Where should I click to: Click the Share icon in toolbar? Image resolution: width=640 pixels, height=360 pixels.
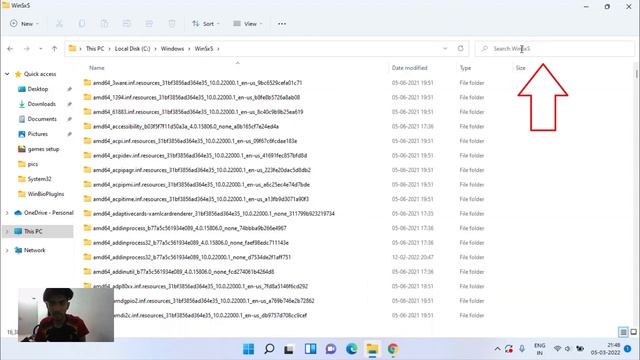pyautogui.click(x=149, y=24)
